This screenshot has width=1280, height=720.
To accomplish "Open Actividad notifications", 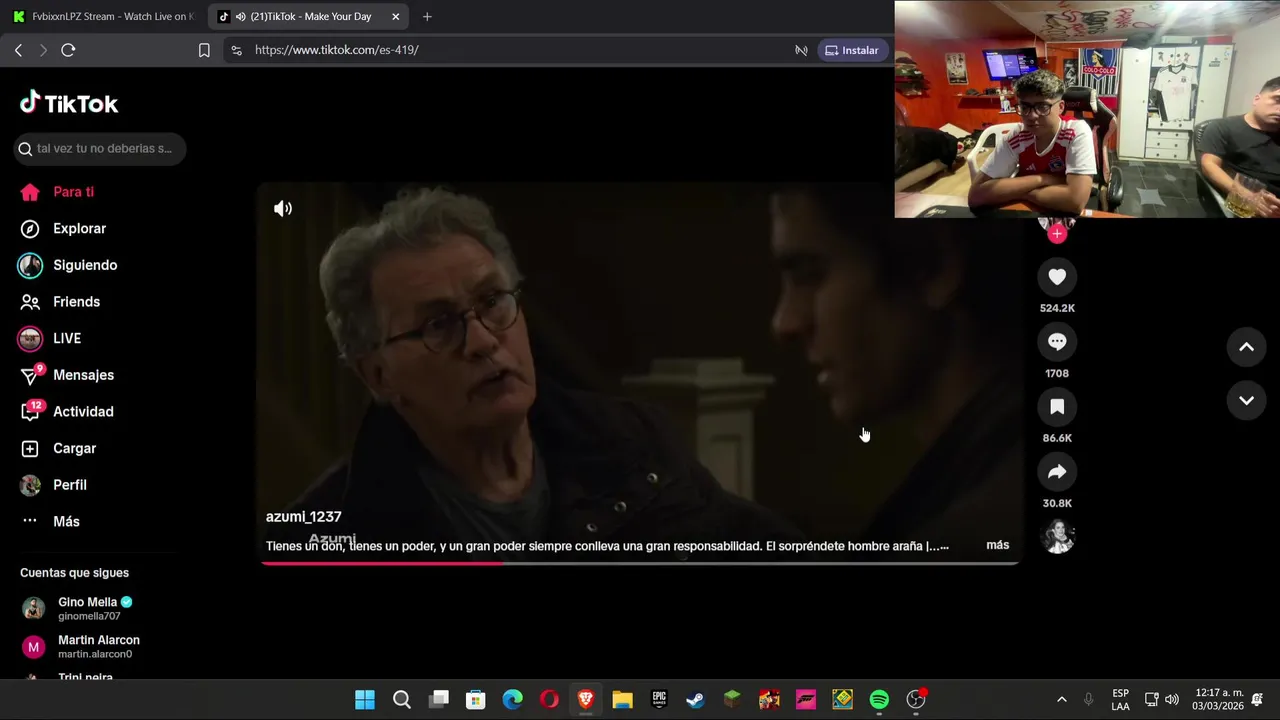I will 67,412.
